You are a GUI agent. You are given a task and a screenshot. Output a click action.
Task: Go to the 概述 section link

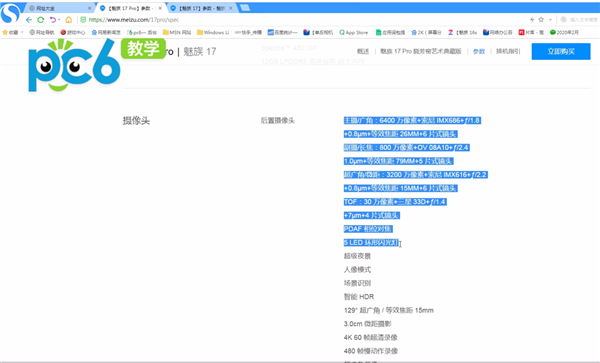363,51
